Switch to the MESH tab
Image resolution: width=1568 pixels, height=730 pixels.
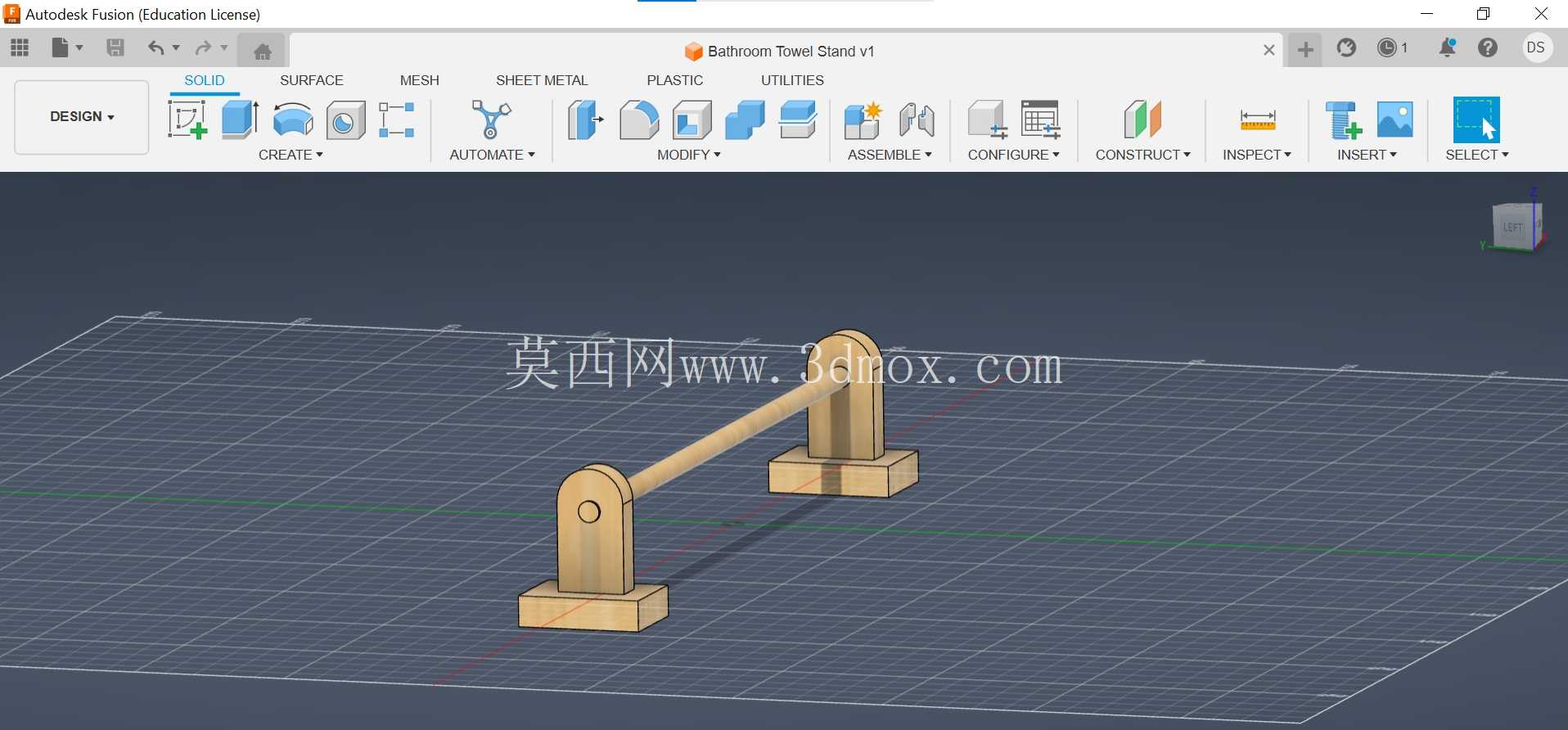[x=420, y=80]
